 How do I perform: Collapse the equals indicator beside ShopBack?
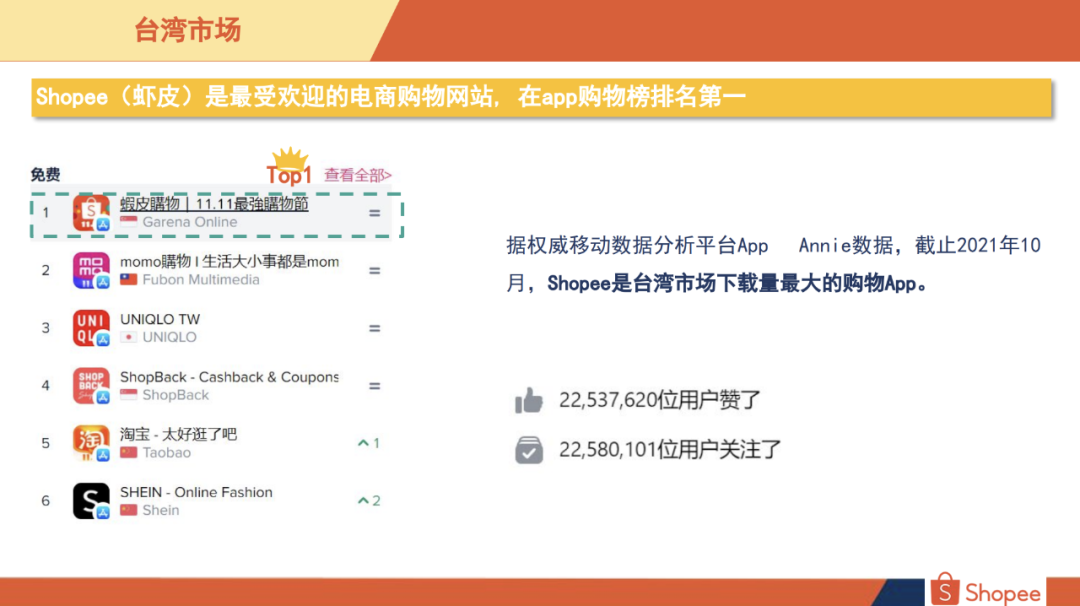point(373,386)
